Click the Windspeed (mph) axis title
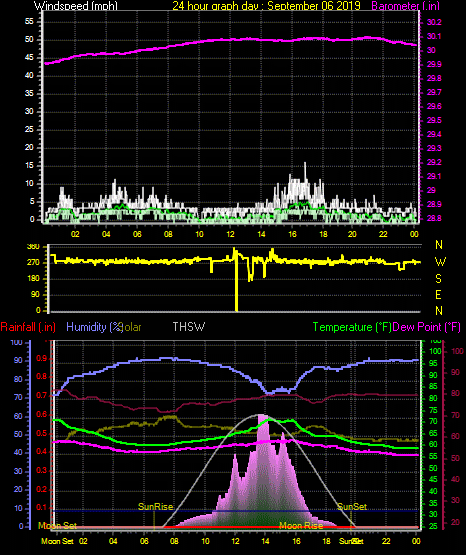This screenshot has width=466, height=555. [x=76, y=6]
